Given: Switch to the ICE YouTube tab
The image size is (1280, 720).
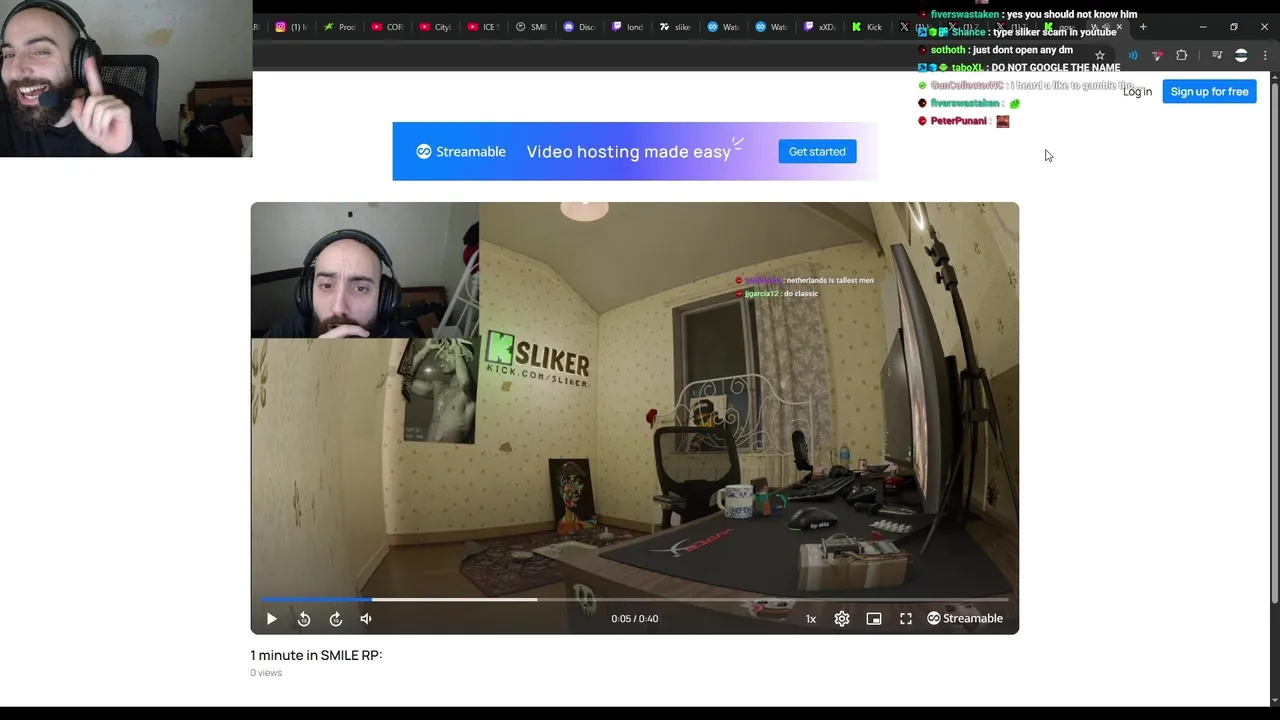Looking at the screenshot, I should pyautogui.click(x=483, y=27).
